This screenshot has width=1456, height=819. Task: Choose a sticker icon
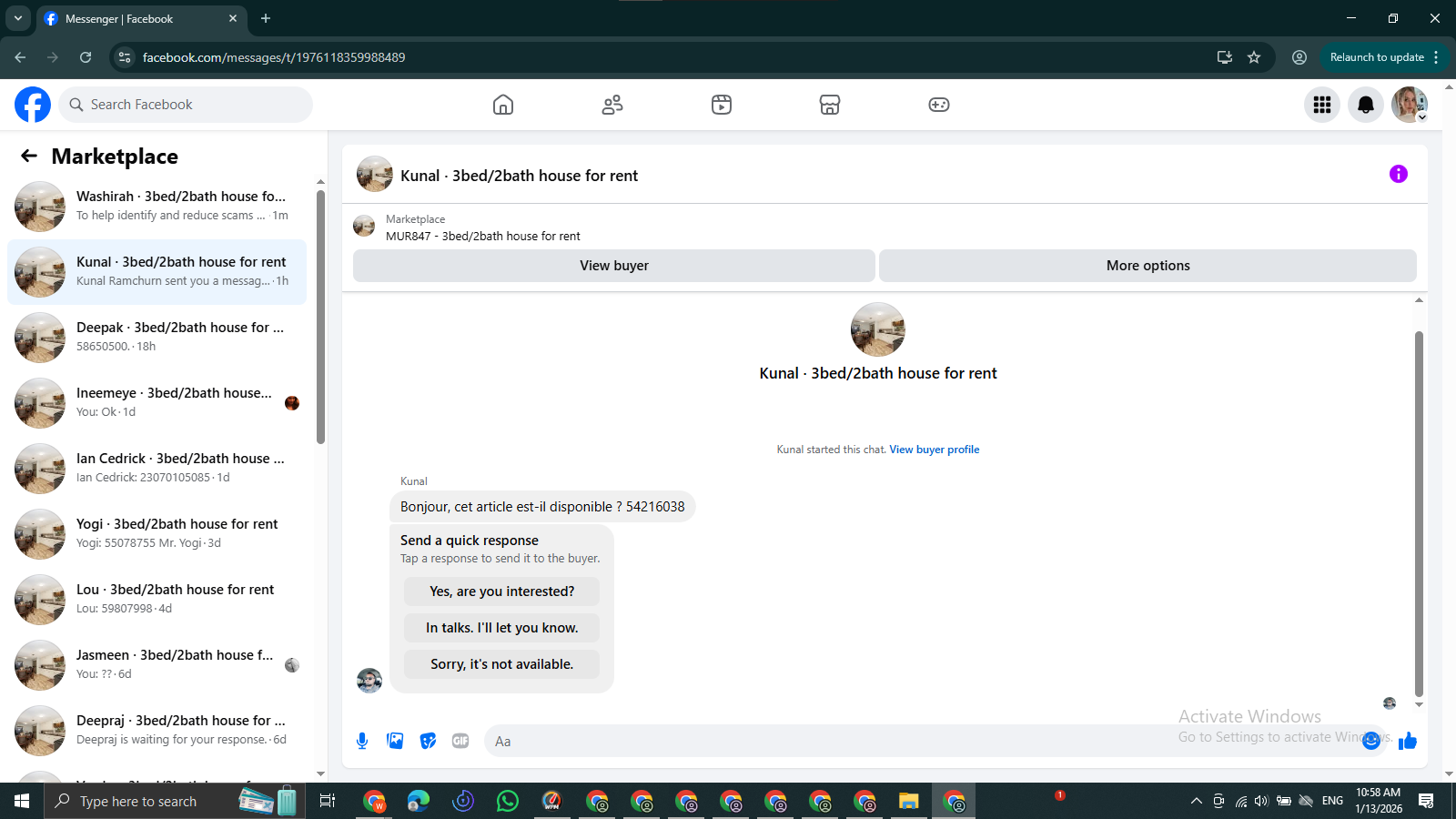pyautogui.click(x=428, y=741)
